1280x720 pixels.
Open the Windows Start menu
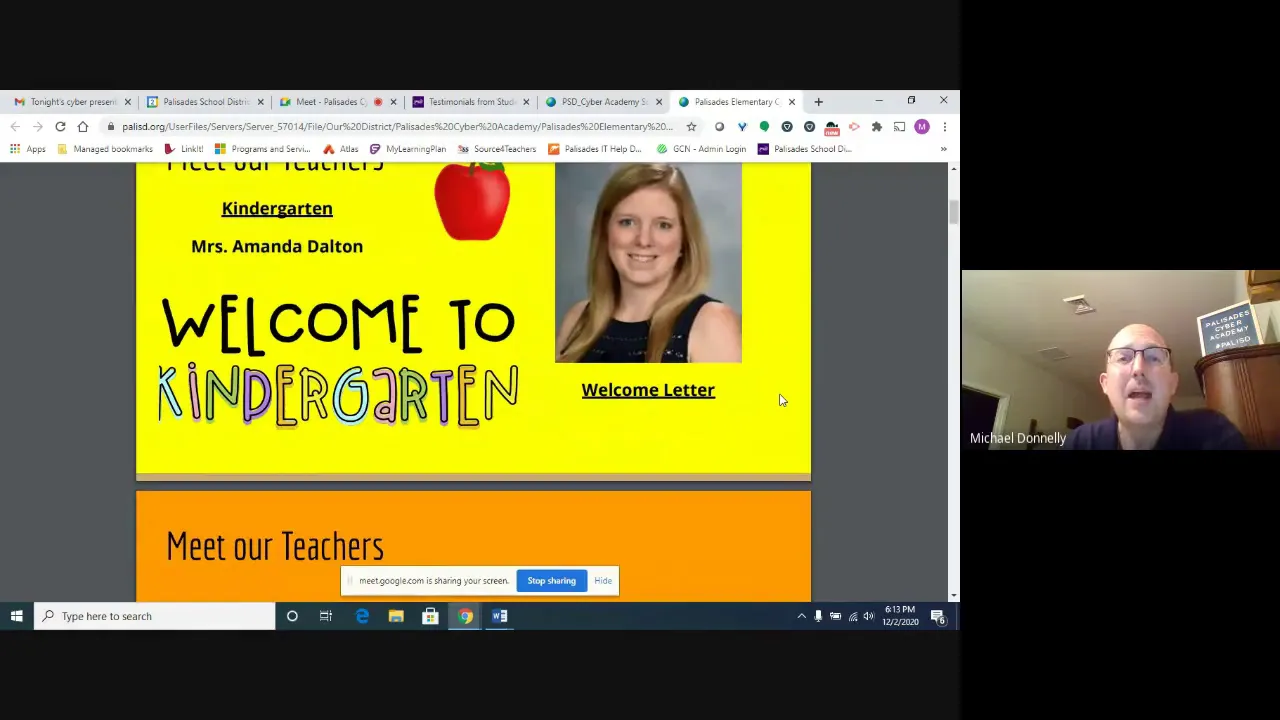[17, 616]
